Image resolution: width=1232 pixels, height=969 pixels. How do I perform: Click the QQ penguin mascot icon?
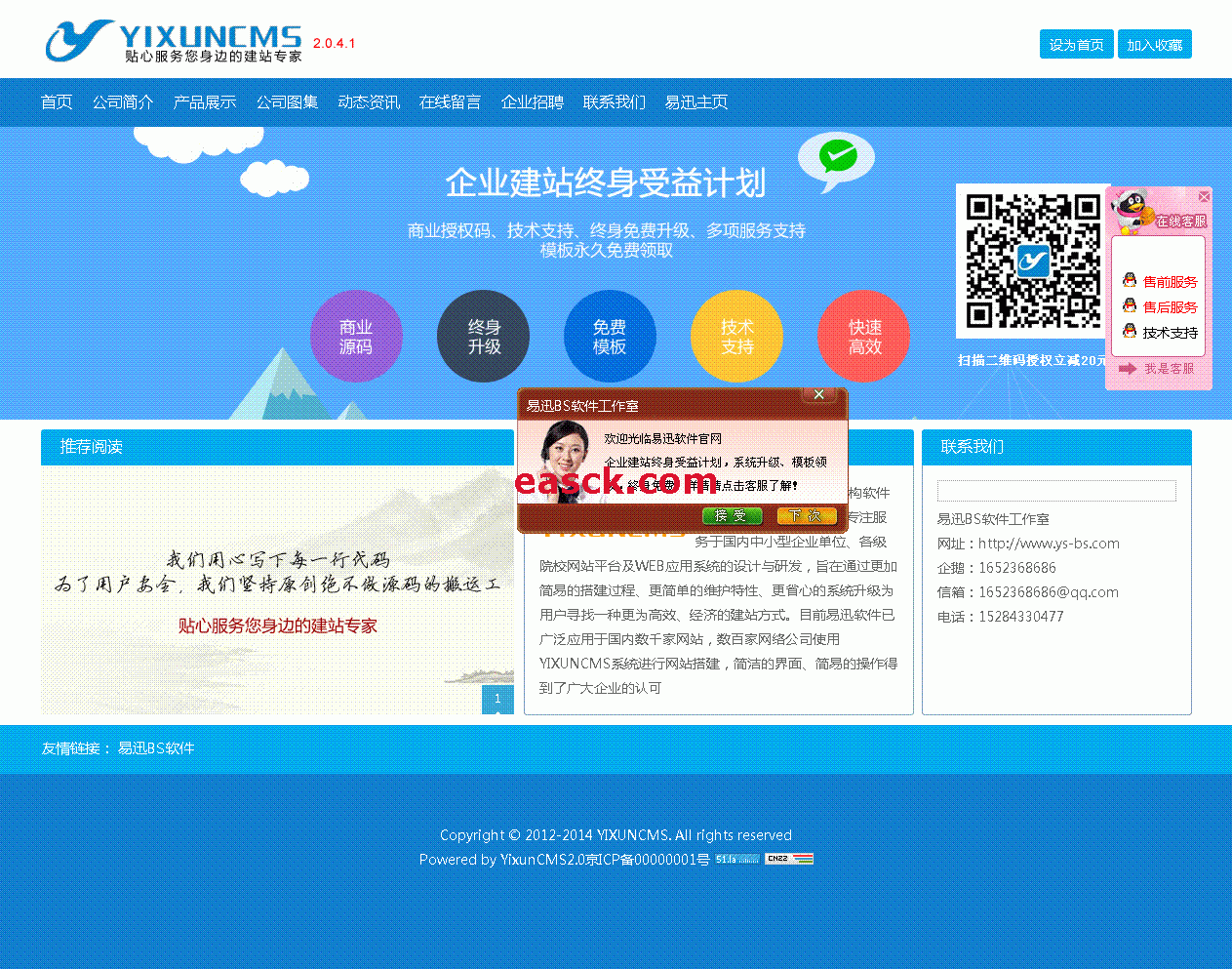(x=1132, y=212)
